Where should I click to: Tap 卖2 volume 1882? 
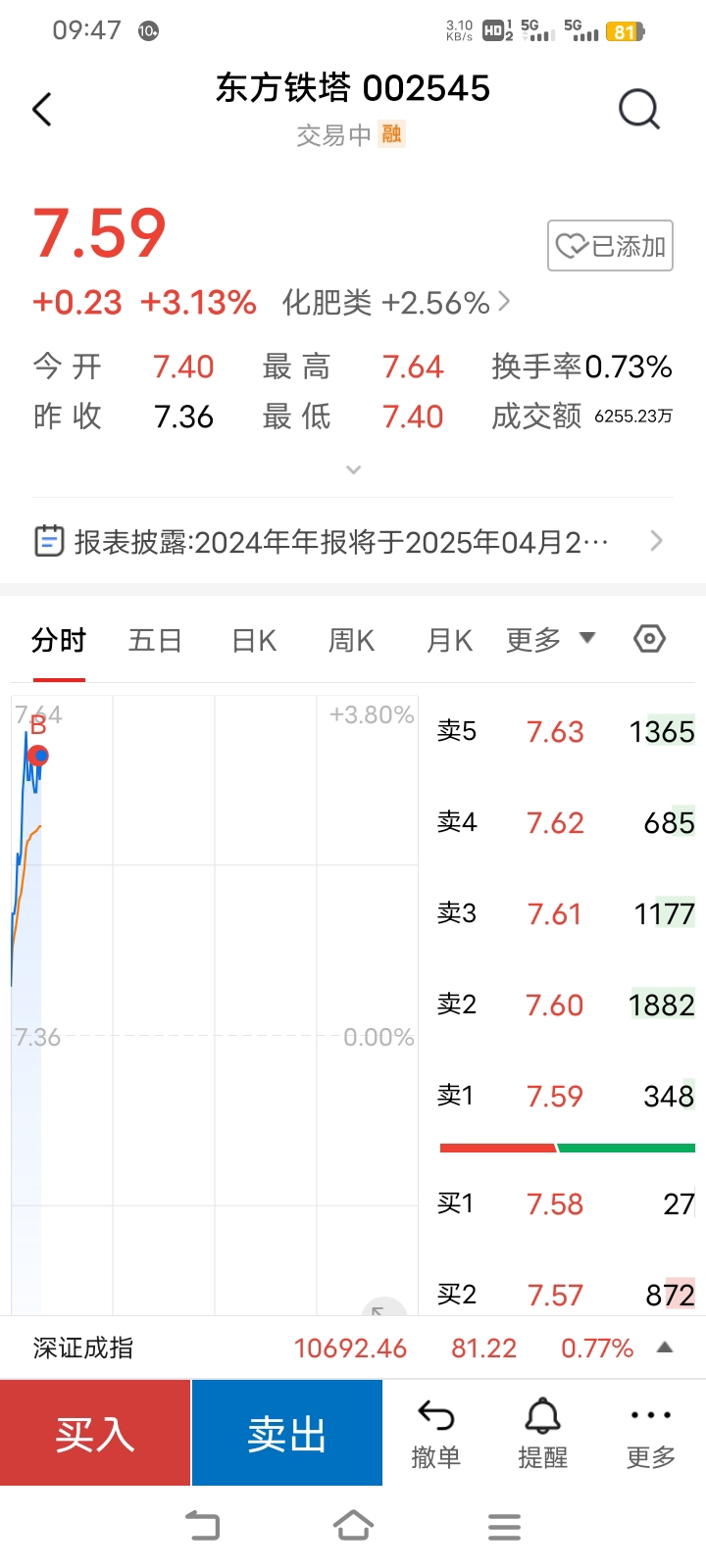click(x=662, y=1005)
